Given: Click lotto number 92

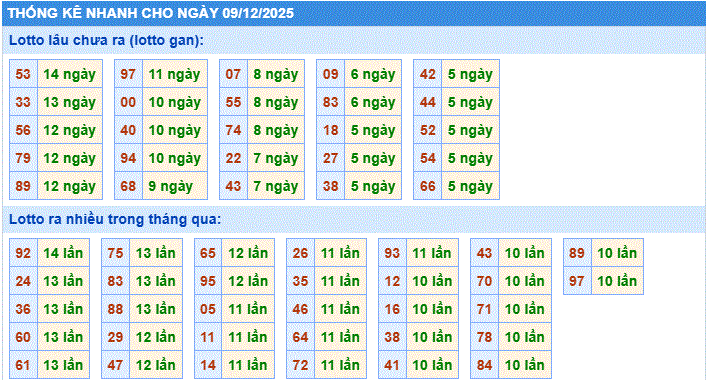Looking at the screenshot, I should 23,253.
